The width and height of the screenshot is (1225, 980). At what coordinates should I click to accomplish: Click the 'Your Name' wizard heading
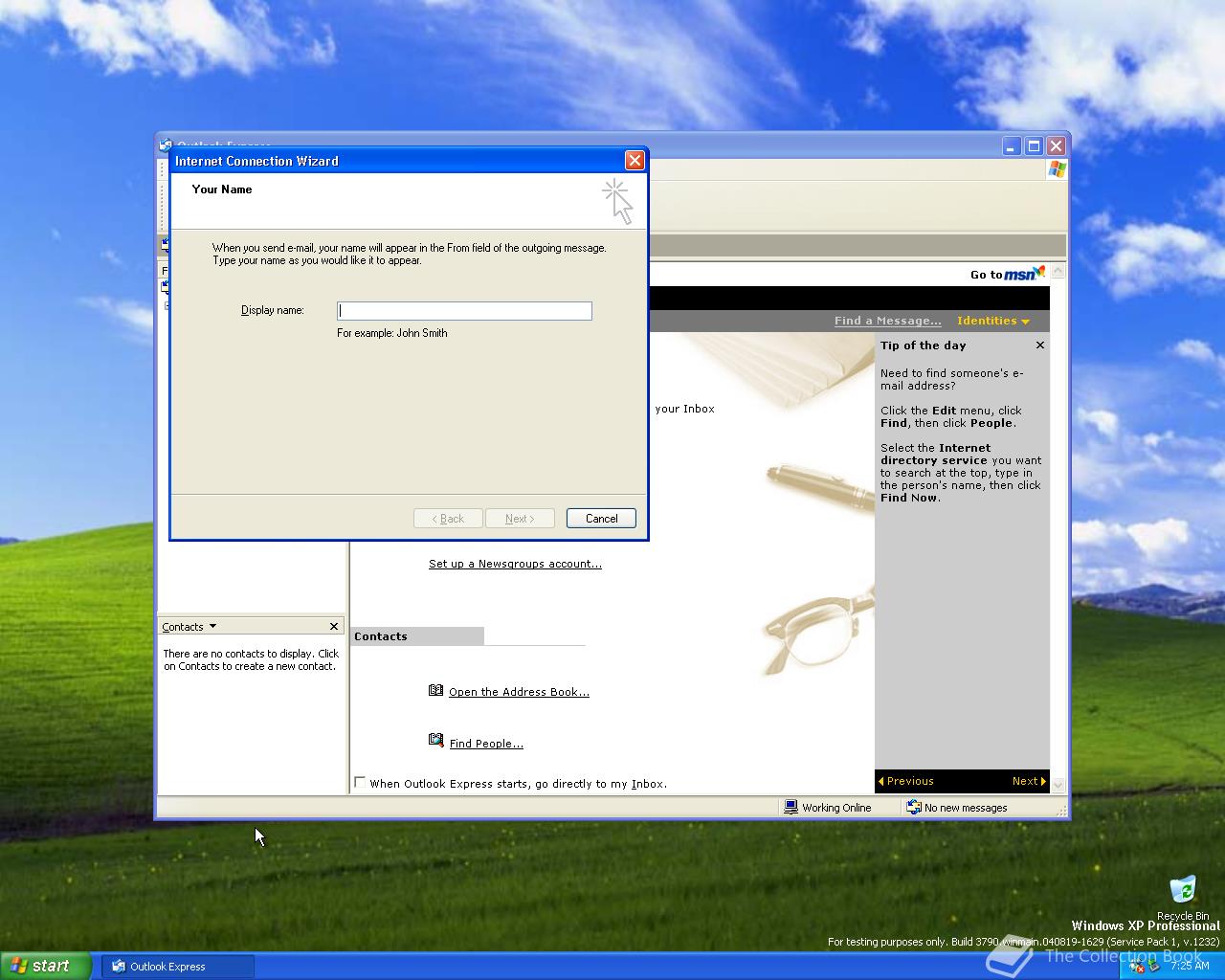click(x=222, y=189)
